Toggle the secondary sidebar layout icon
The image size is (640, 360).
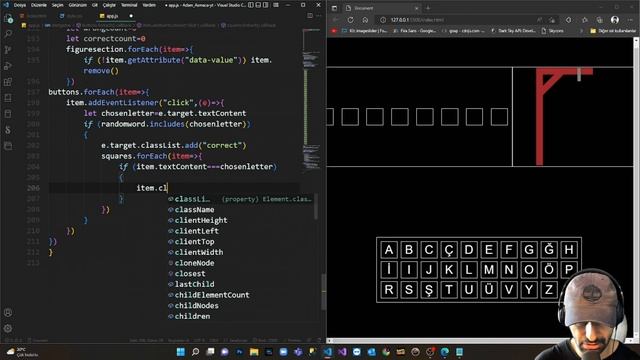(x=266, y=5)
